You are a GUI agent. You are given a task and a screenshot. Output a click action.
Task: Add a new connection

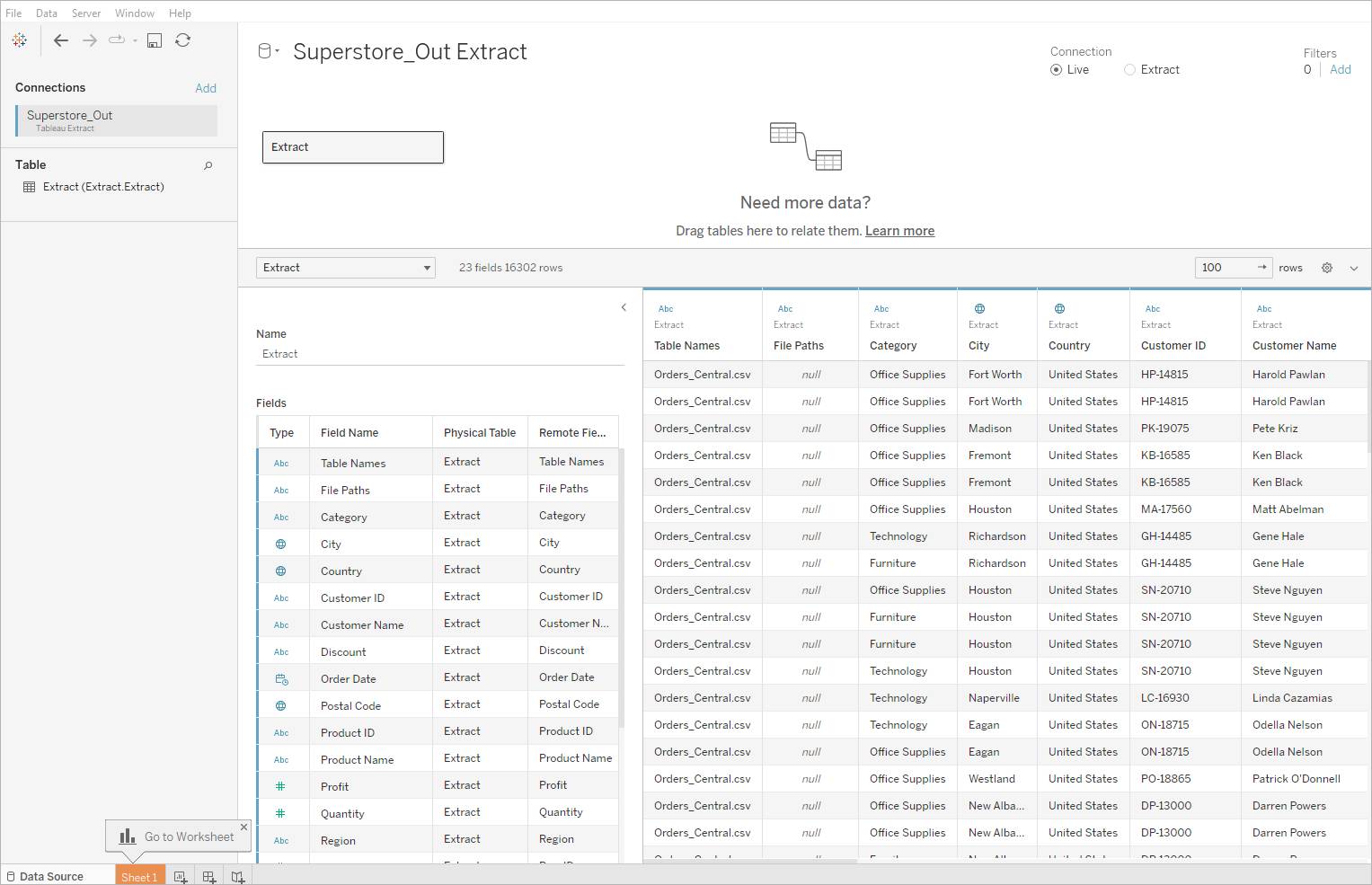(x=206, y=88)
